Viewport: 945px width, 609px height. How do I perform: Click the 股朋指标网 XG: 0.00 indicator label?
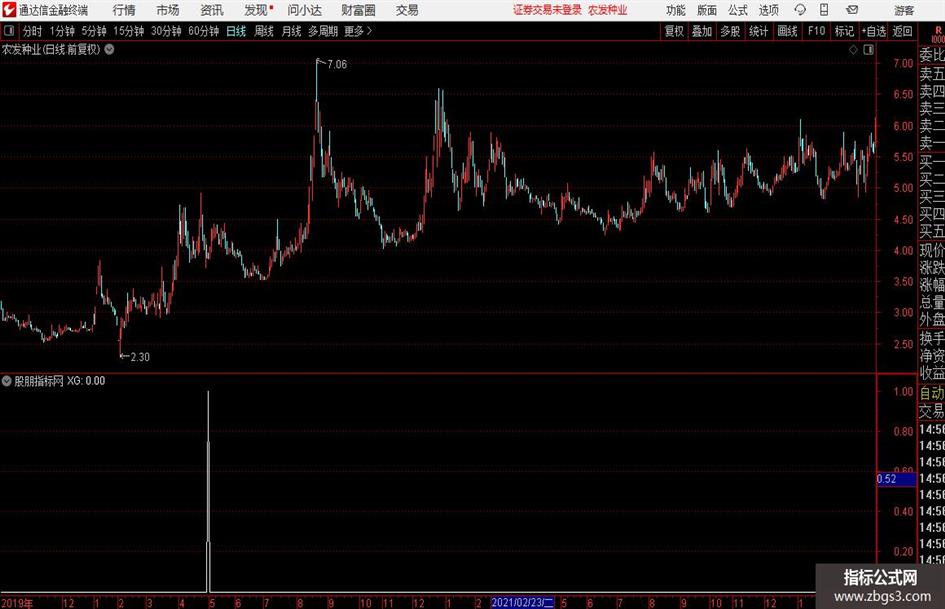point(60,380)
